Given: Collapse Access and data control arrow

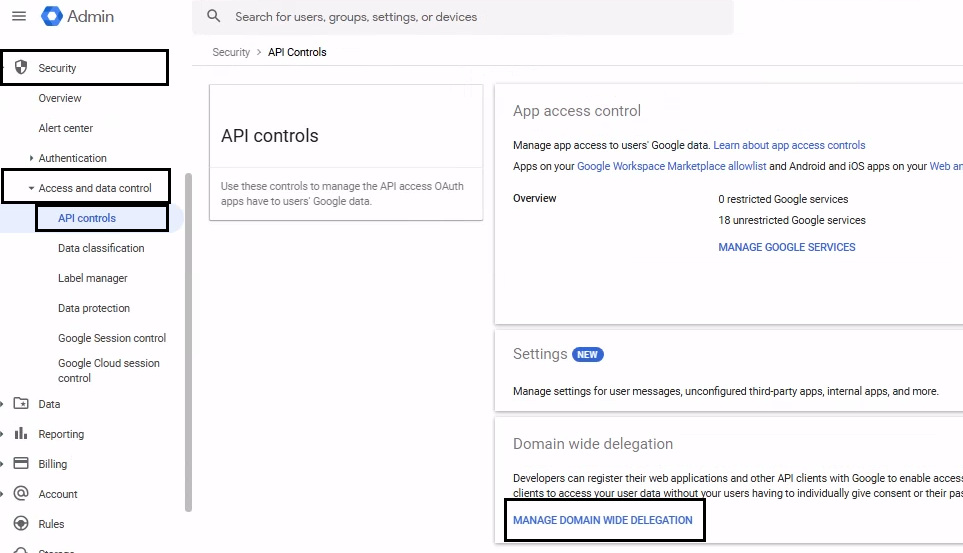Looking at the screenshot, I should coord(31,188).
